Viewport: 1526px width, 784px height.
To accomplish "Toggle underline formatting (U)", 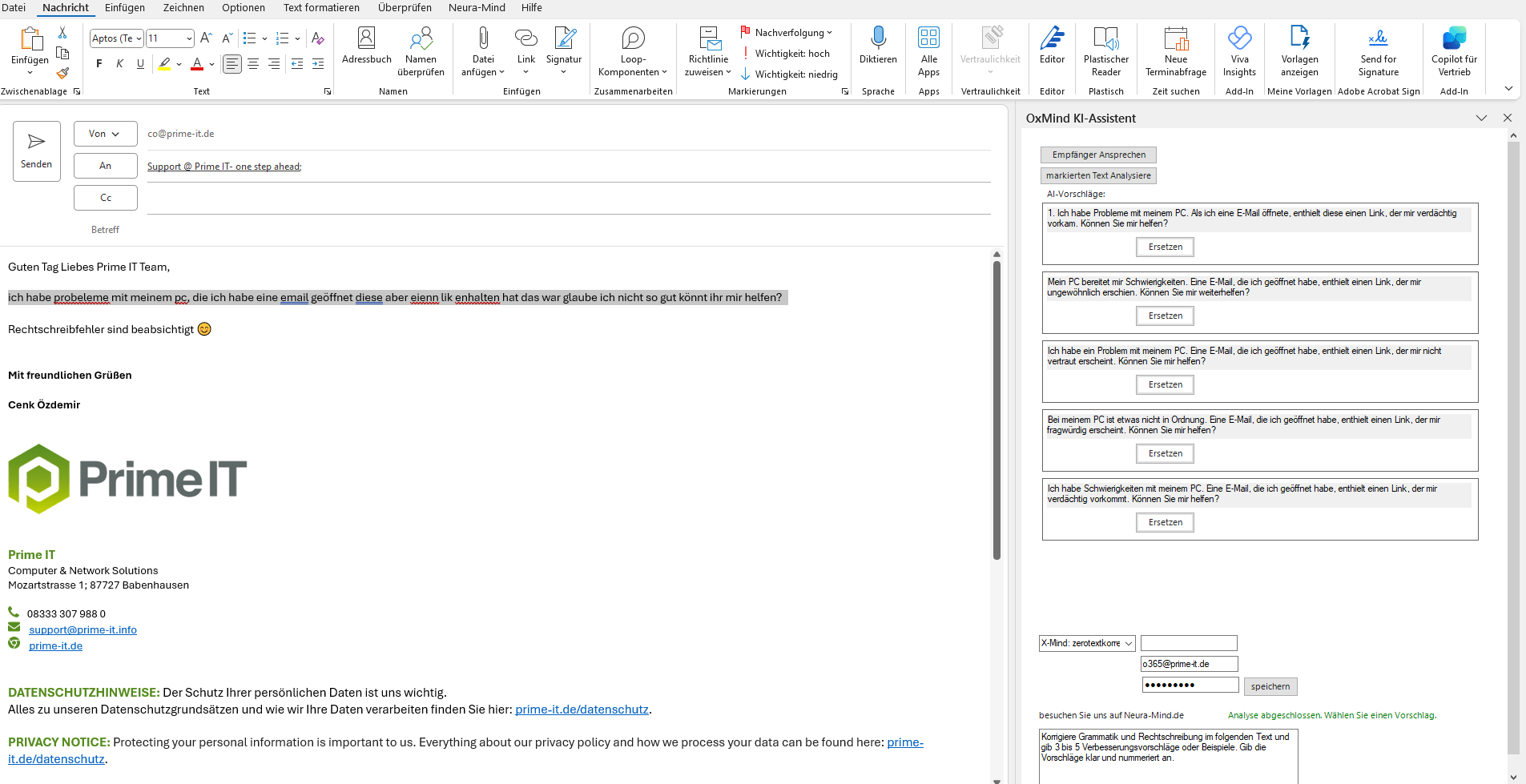I will point(141,64).
